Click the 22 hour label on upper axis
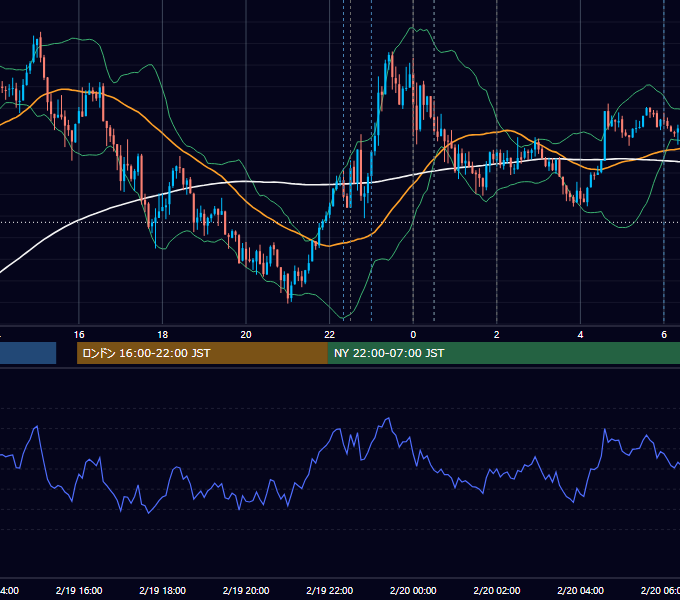The height and width of the screenshot is (600, 680). [x=330, y=335]
